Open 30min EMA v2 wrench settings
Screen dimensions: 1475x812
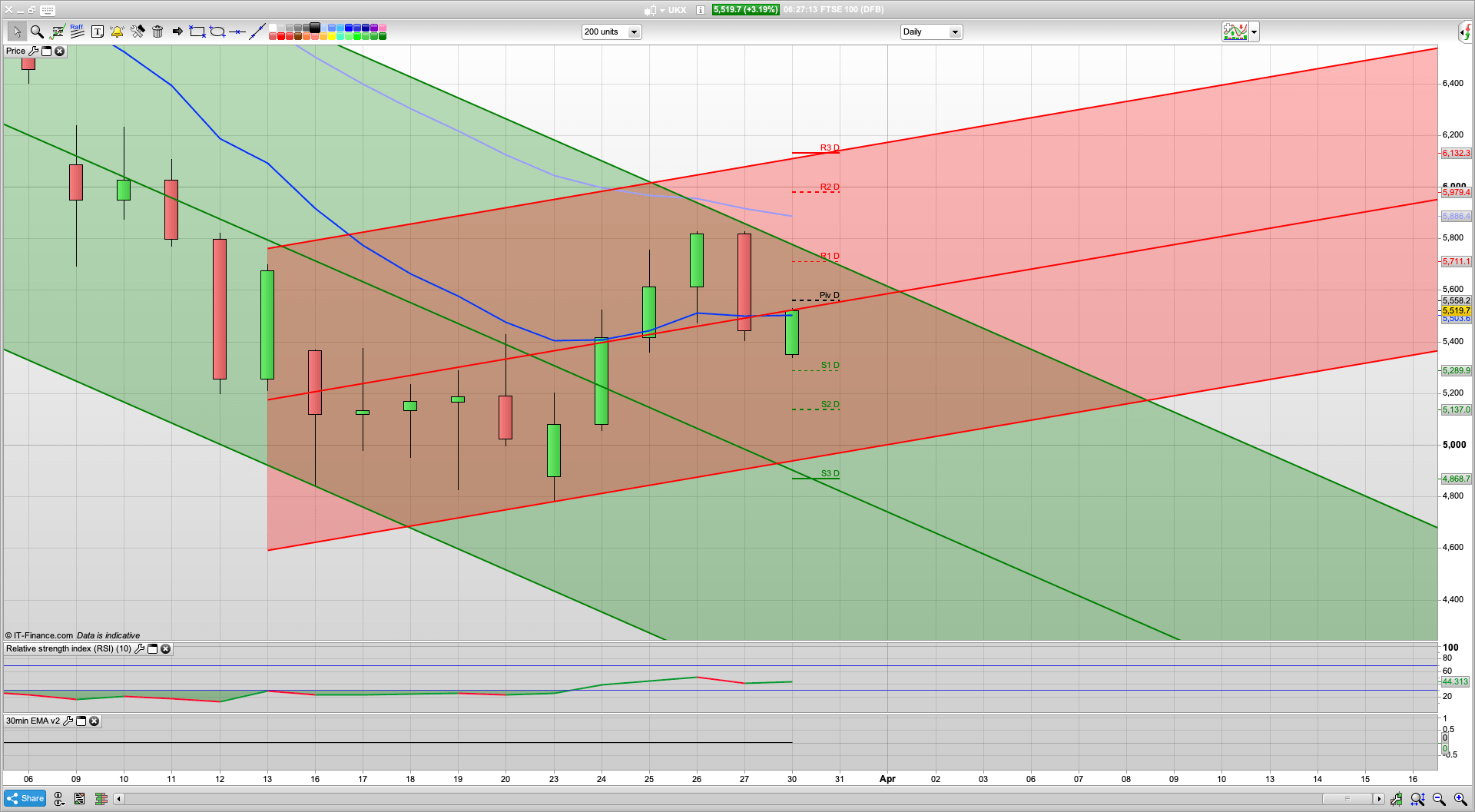point(68,721)
